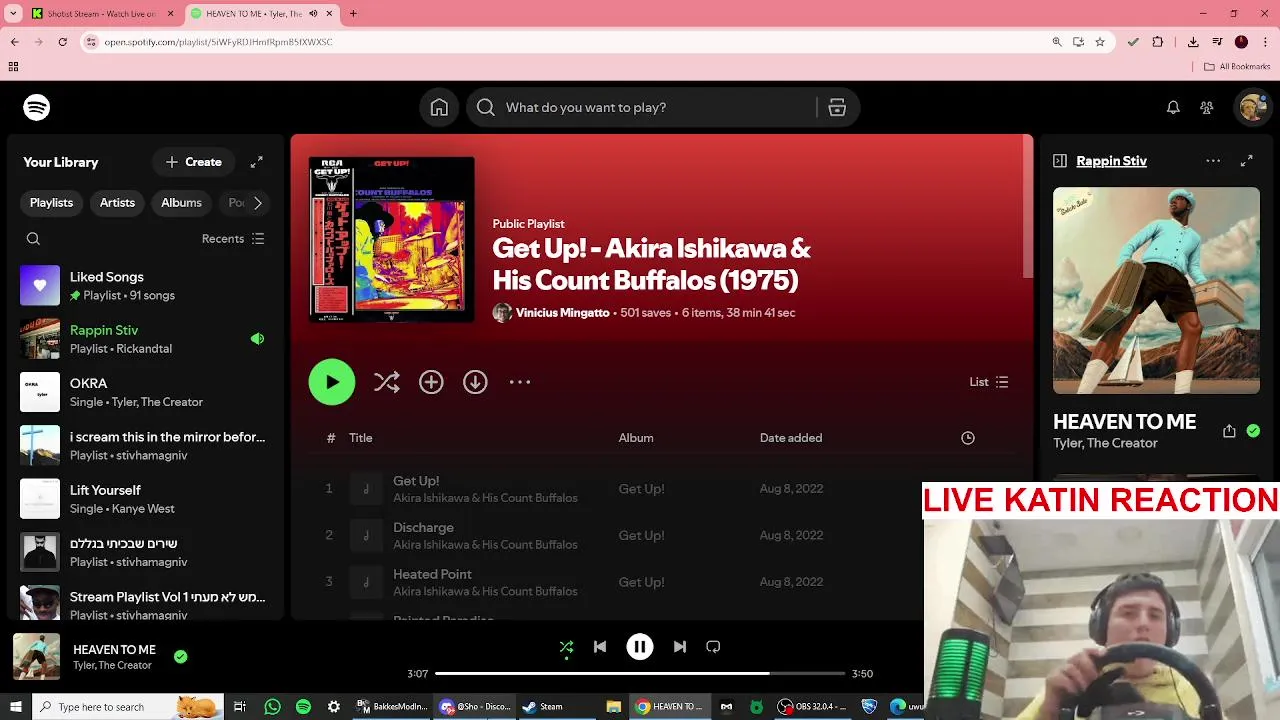This screenshot has height=720, width=1280.
Task: Open the Browse icon in search bar
Action: [837, 108]
